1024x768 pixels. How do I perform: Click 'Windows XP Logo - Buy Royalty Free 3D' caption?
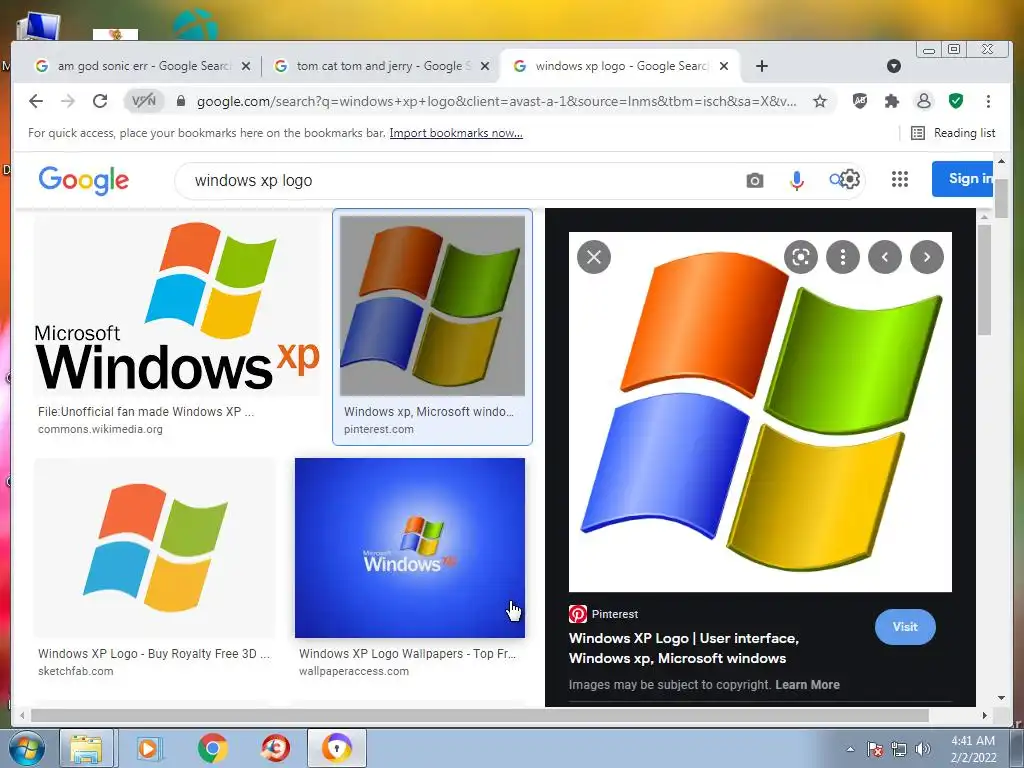point(153,653)
